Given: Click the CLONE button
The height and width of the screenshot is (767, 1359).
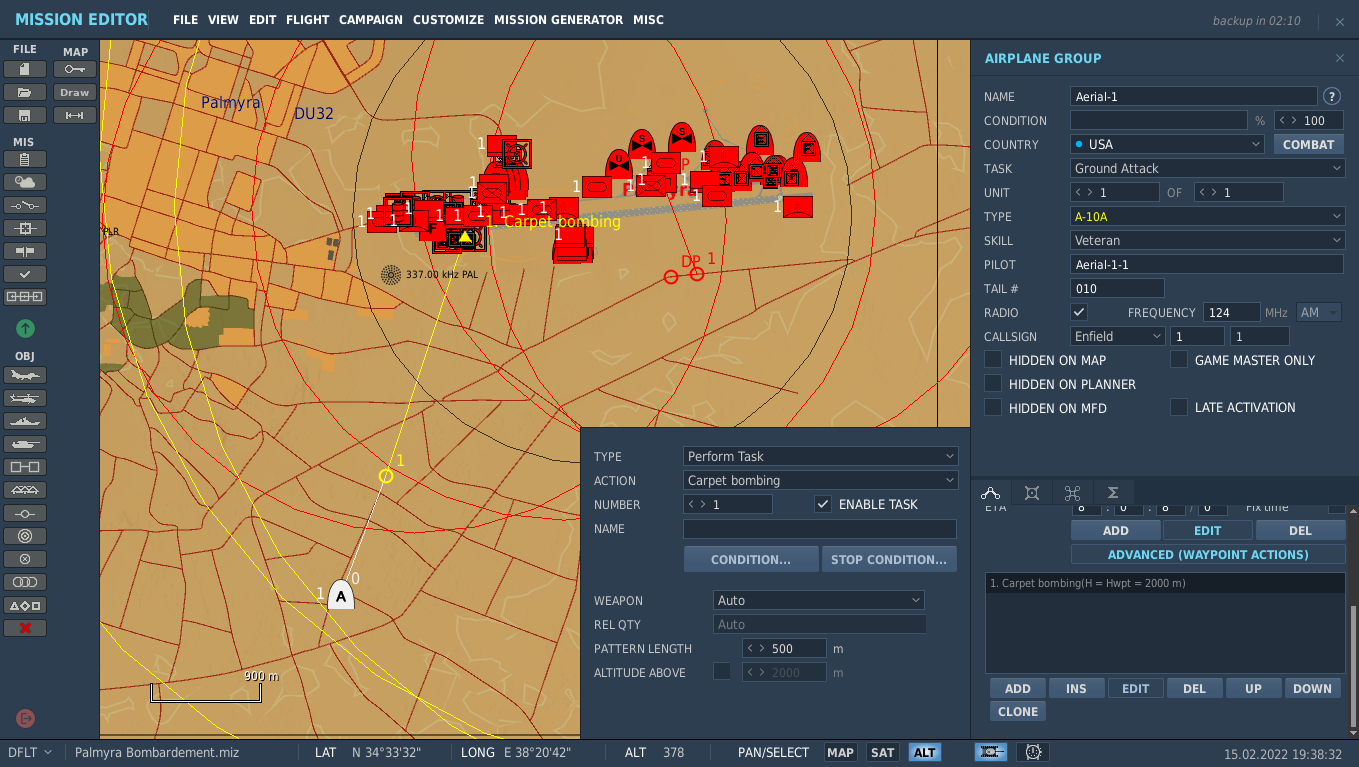Looking at the screenshot, I should click(x=1018, y=712).
